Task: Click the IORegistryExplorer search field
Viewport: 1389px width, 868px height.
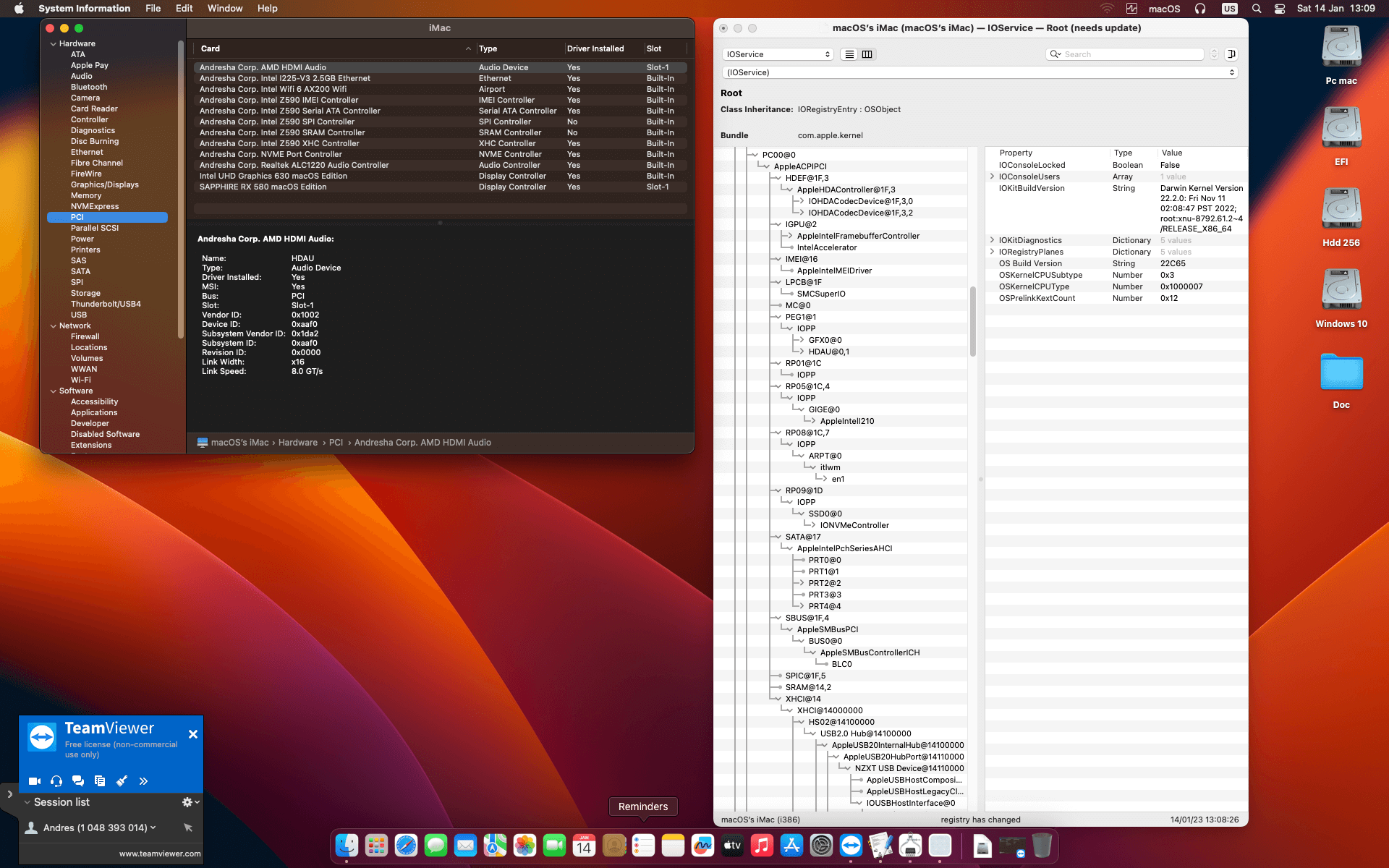Action: [x=1125, y=54]
